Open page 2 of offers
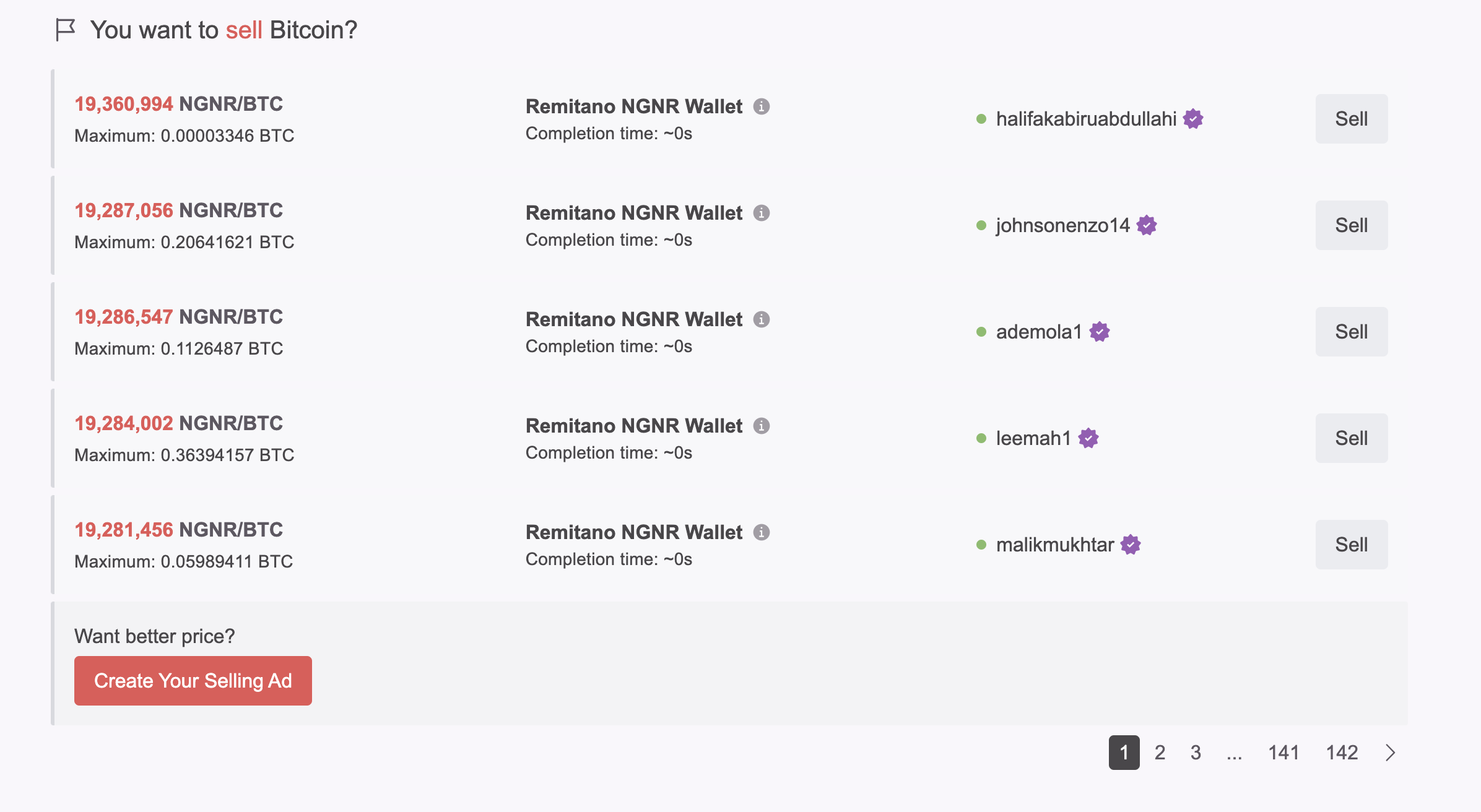The image size is (1481, 812). [1160, 753]
